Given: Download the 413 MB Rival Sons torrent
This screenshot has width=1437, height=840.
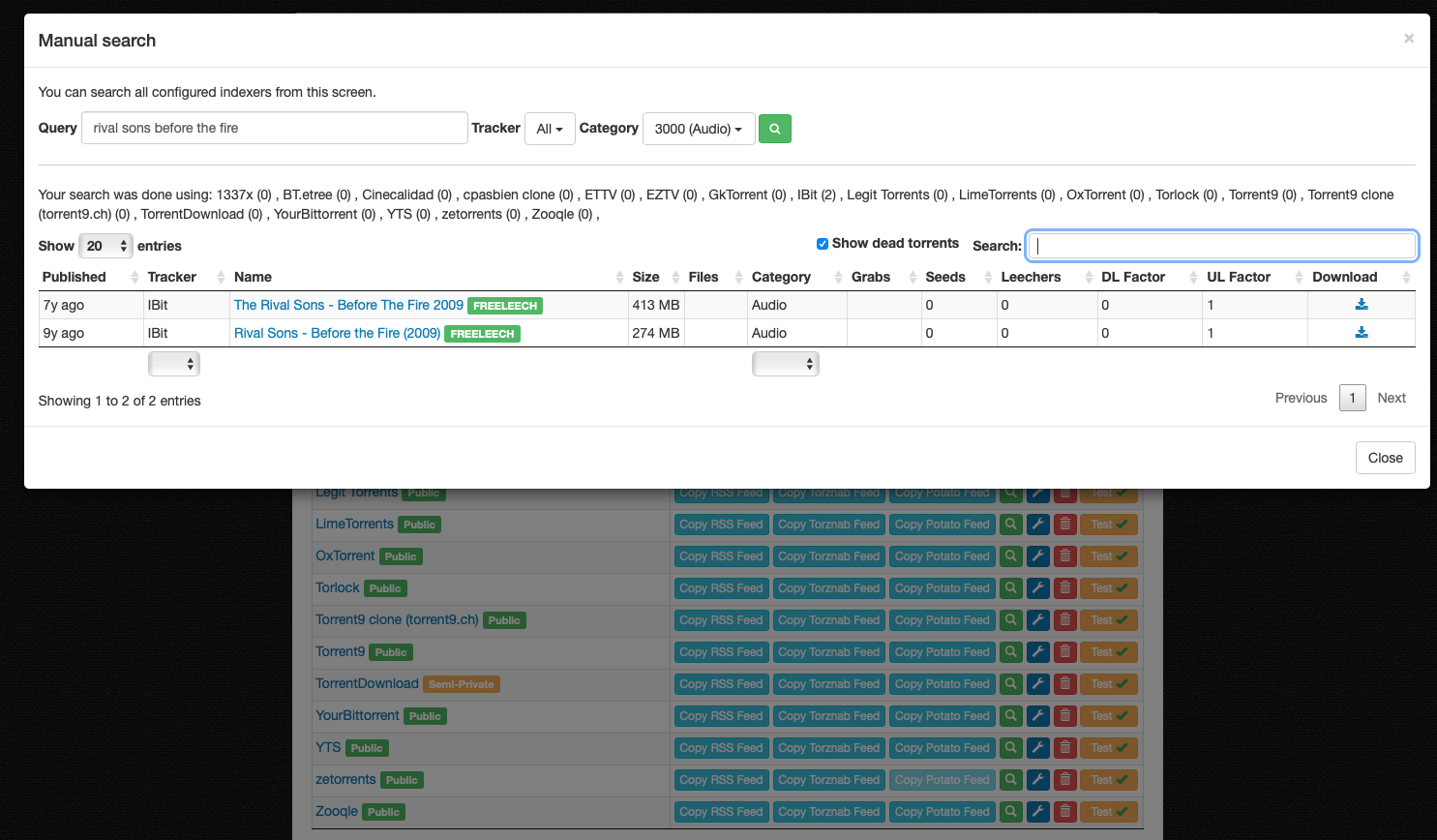Looking at the screenshot, I should click(x=1362, y=303).
